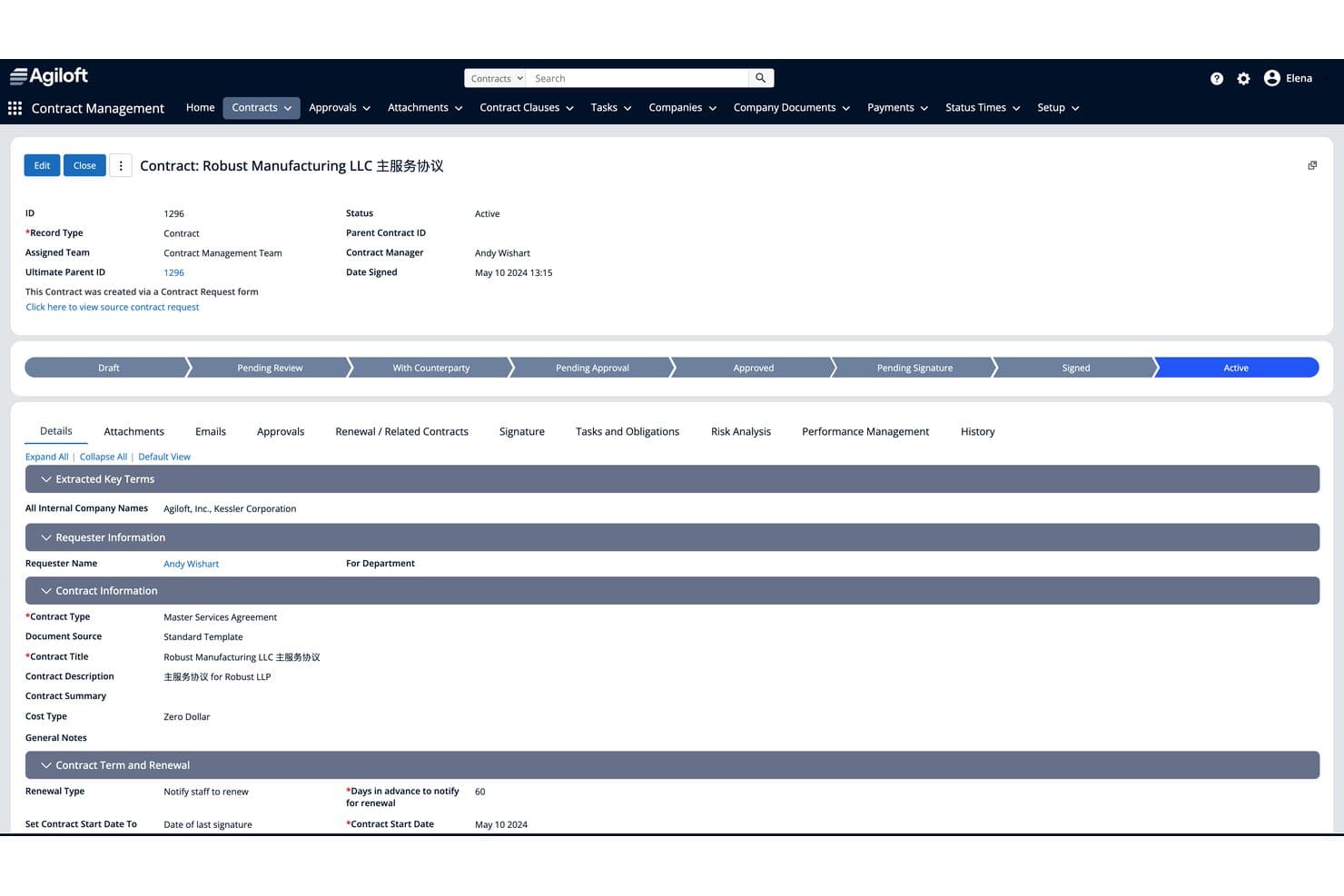This screenshot has width=1344, height=896.
Task: Open the Renewal / Related Contracts tab
Action: [x=402, y=432]
